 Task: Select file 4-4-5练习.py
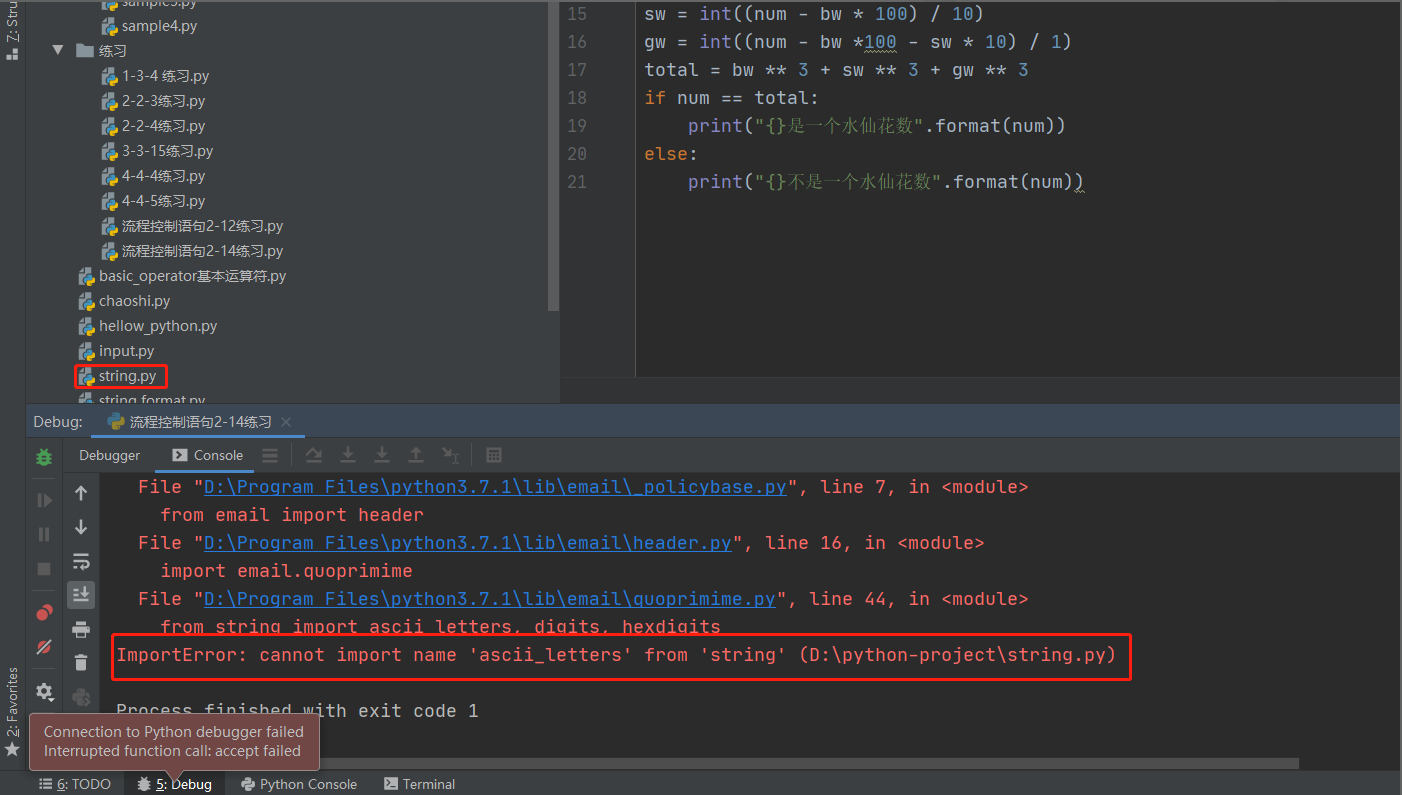point(163,201)
